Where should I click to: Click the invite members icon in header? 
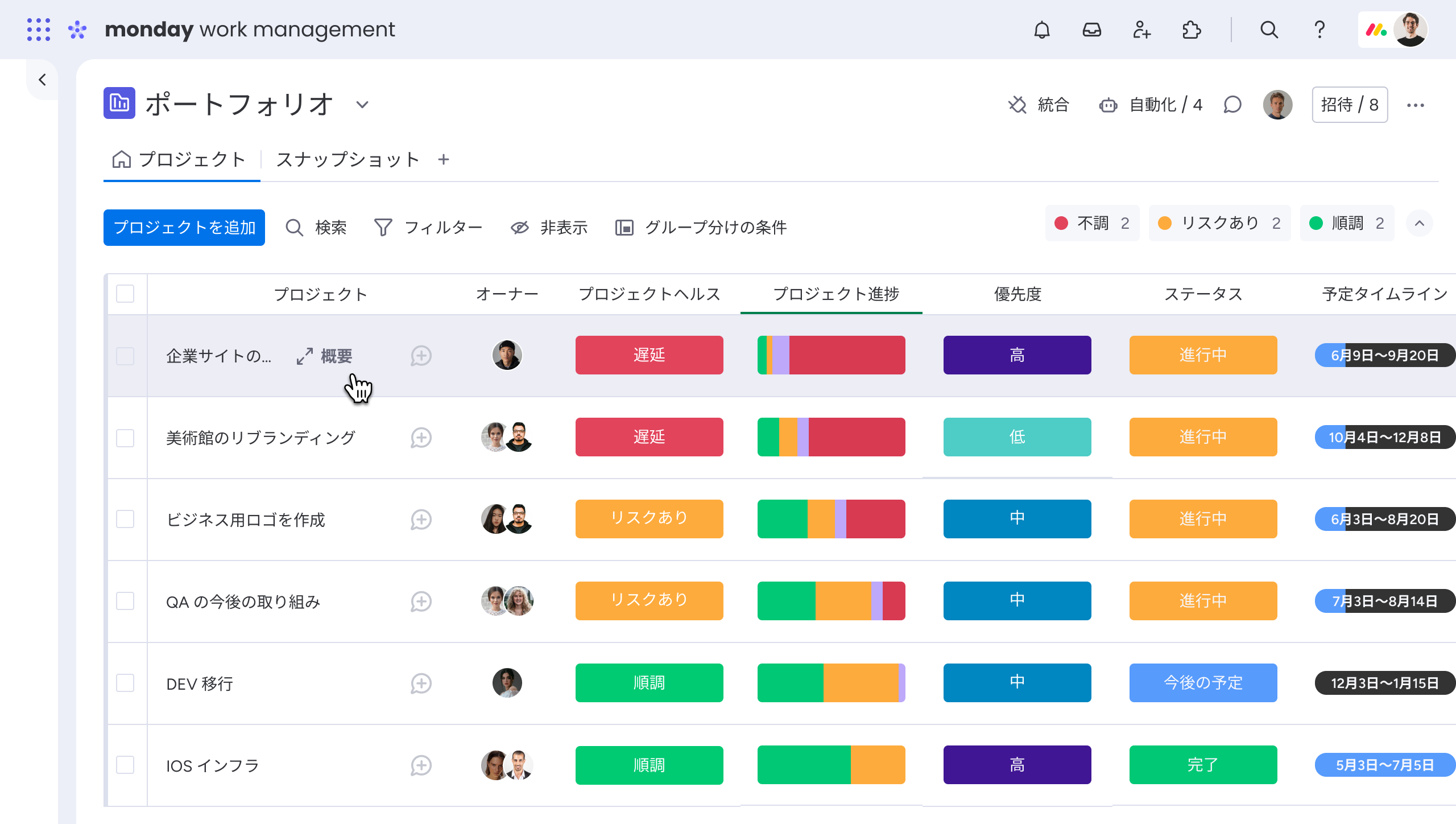(x=1141, y=30)
